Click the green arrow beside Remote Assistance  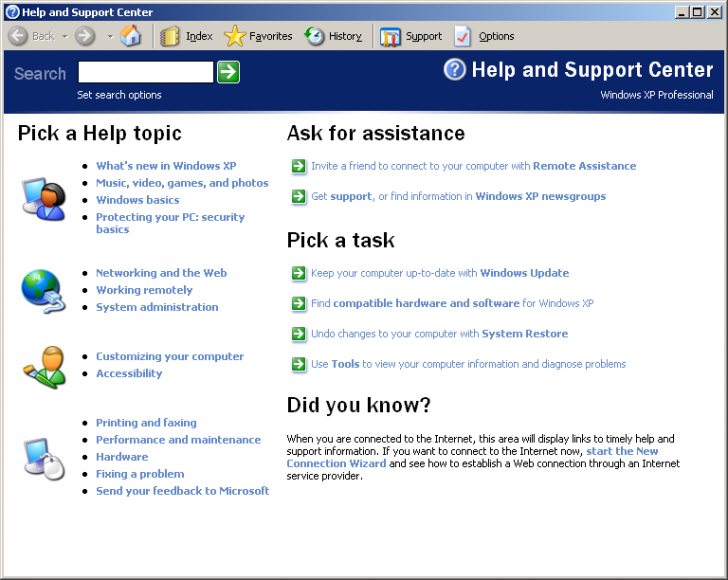(x=299, y=166)
